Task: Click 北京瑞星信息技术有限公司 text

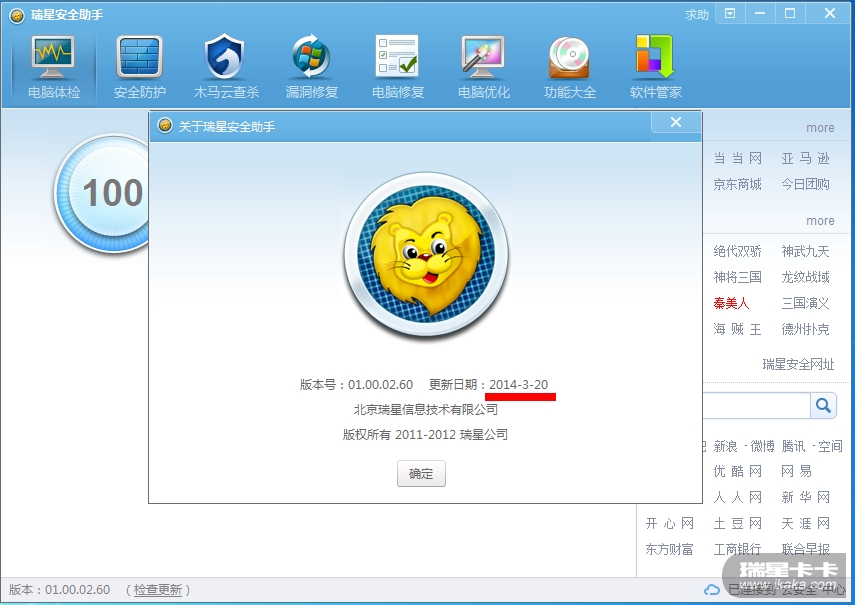Action: (x=425, y=409)
